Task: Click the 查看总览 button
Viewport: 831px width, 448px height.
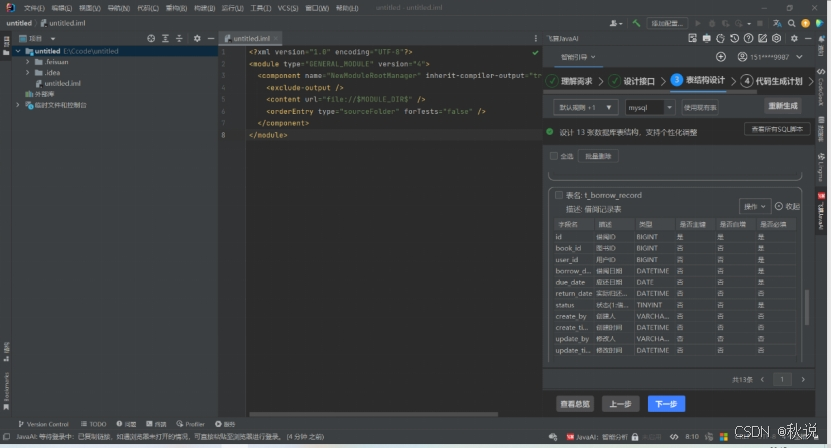Action: pos(575,404)
